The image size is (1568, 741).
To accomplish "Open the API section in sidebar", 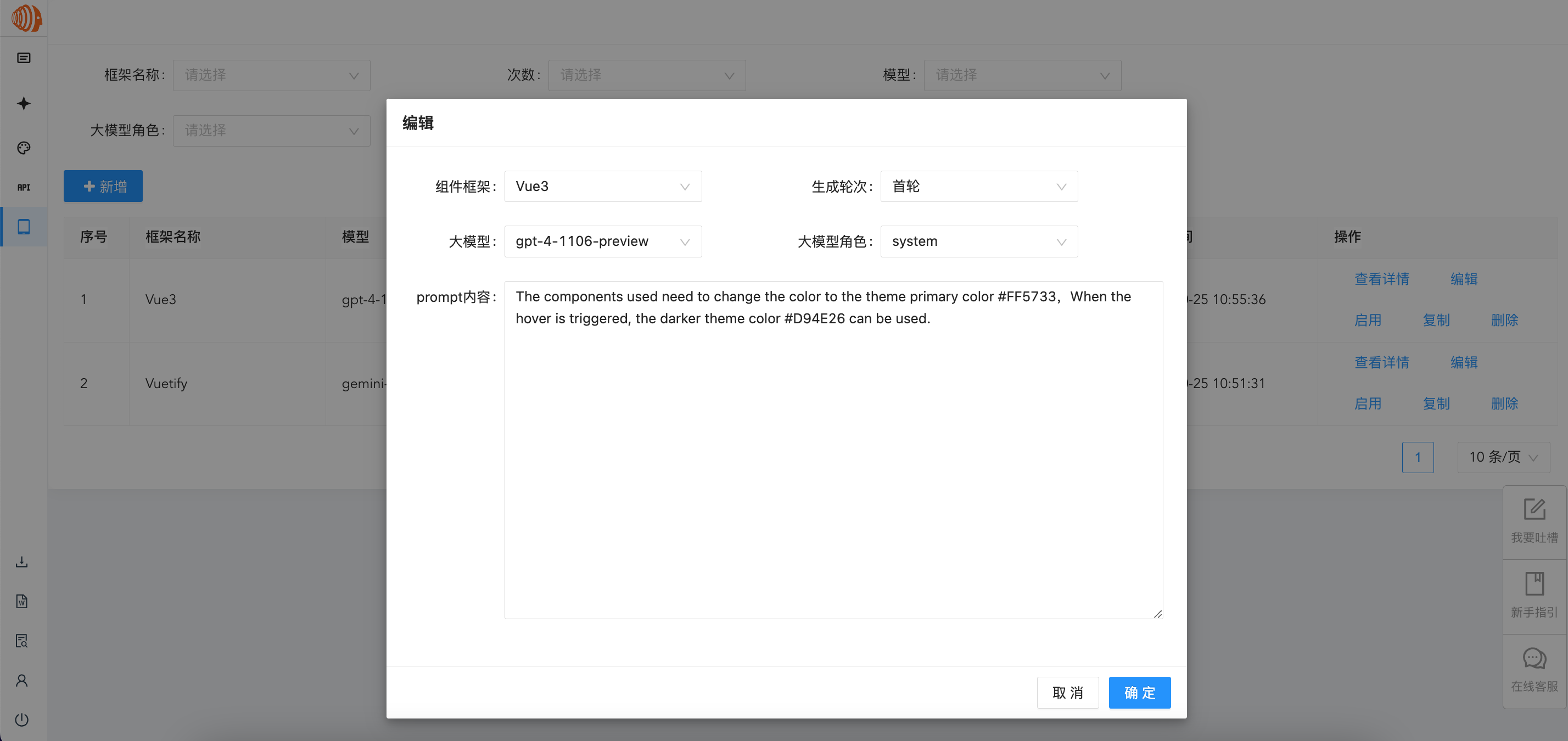I will pos(23,187).
